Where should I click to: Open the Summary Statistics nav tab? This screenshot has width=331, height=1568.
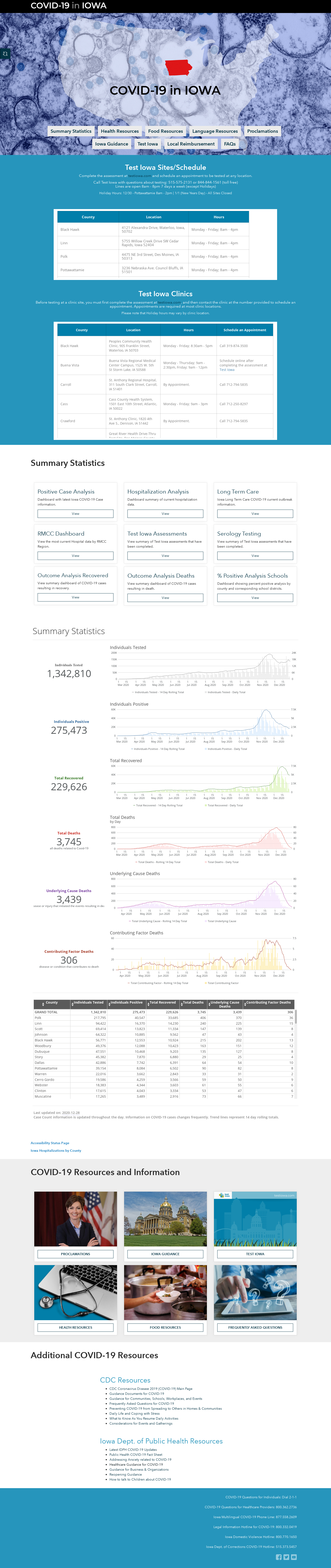pyautogui.click(x=71, y=131)
